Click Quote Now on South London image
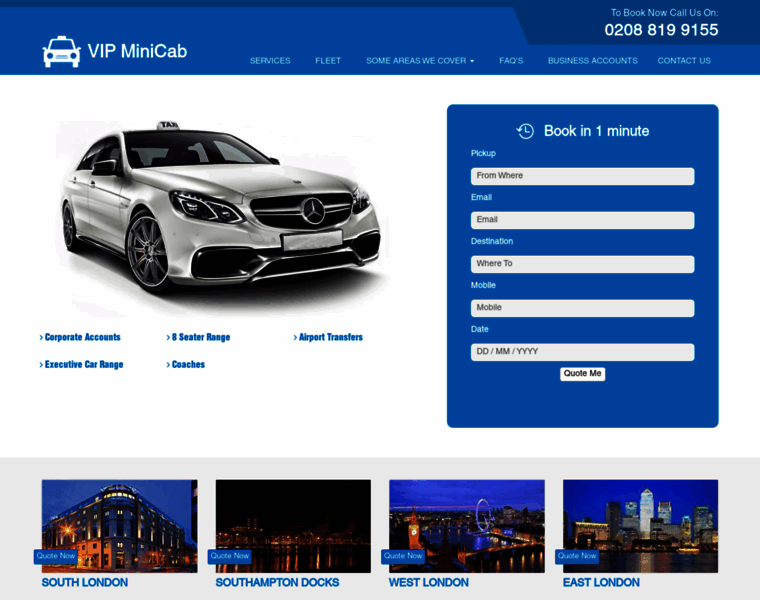 [x=56, y=556]
